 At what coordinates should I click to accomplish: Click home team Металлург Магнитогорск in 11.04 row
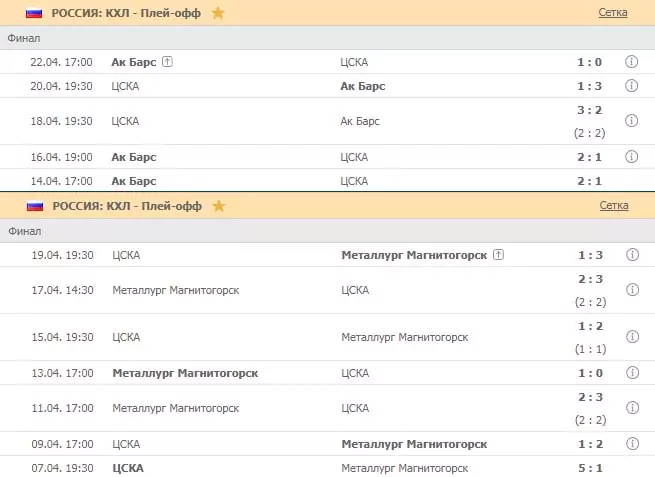pyautogui.click(x=175, y=408)
